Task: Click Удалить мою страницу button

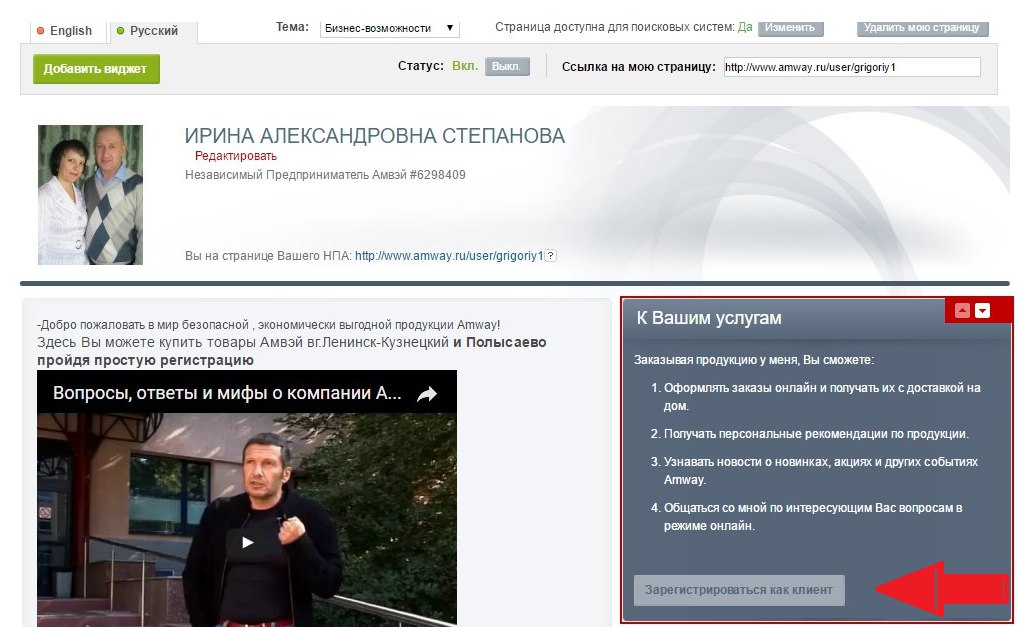Action: 922,28
